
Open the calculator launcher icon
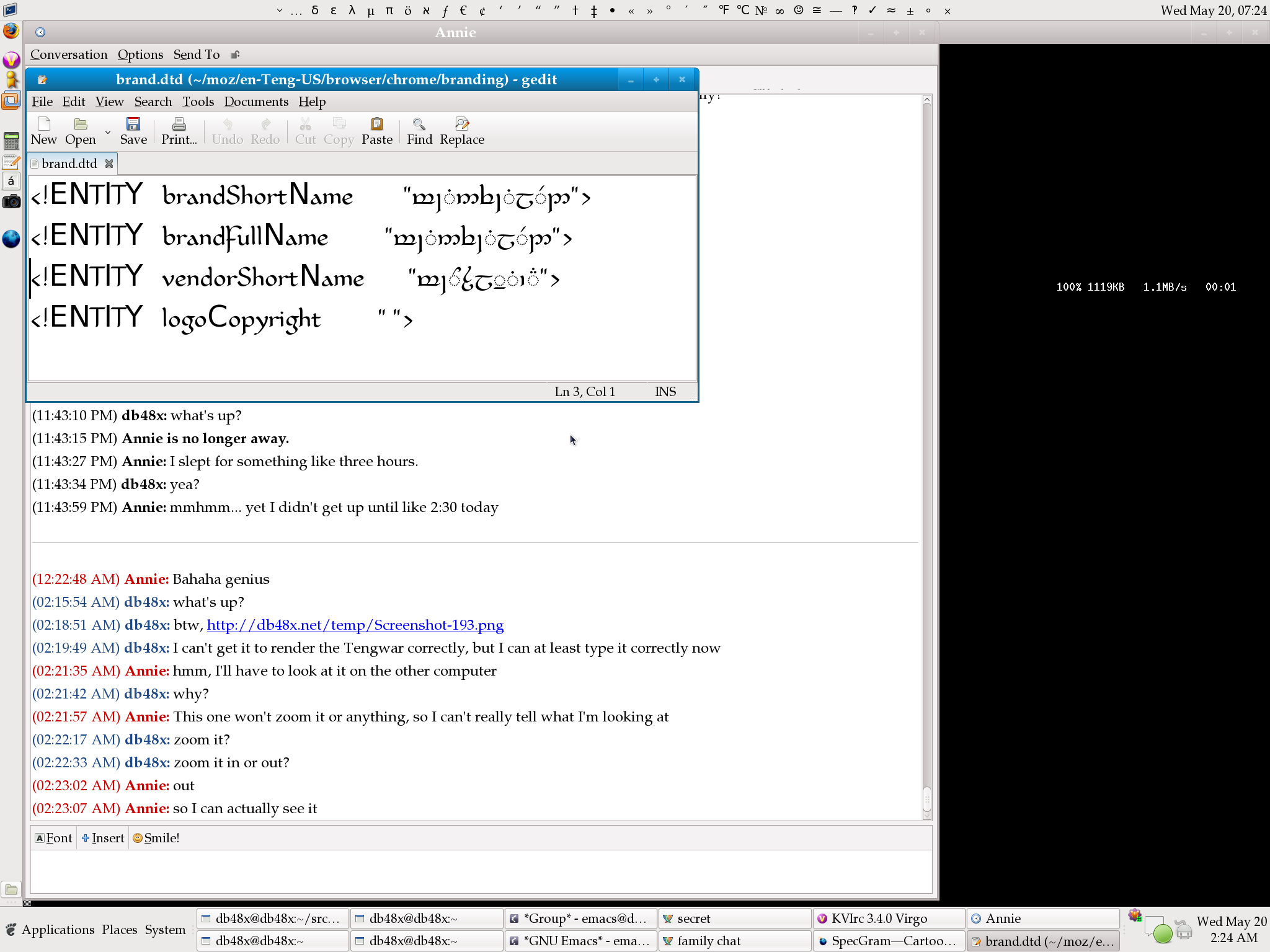(11, 141)
